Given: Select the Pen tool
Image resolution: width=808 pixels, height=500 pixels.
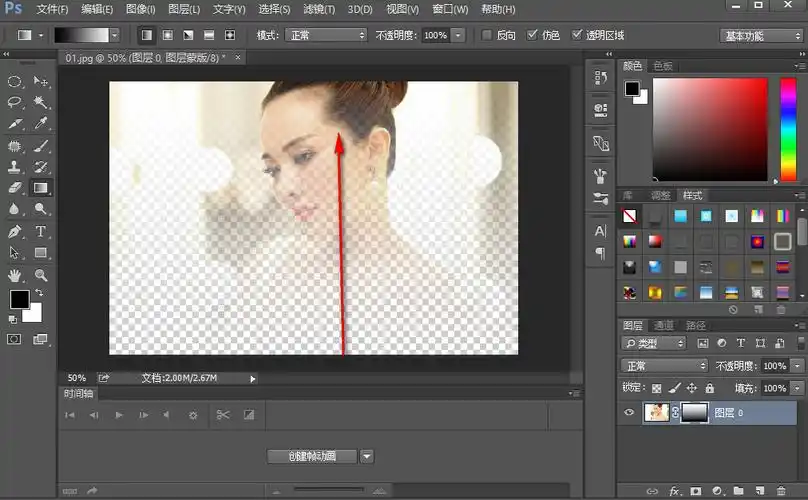Looking at the screenshot, I should click(15, 232).
